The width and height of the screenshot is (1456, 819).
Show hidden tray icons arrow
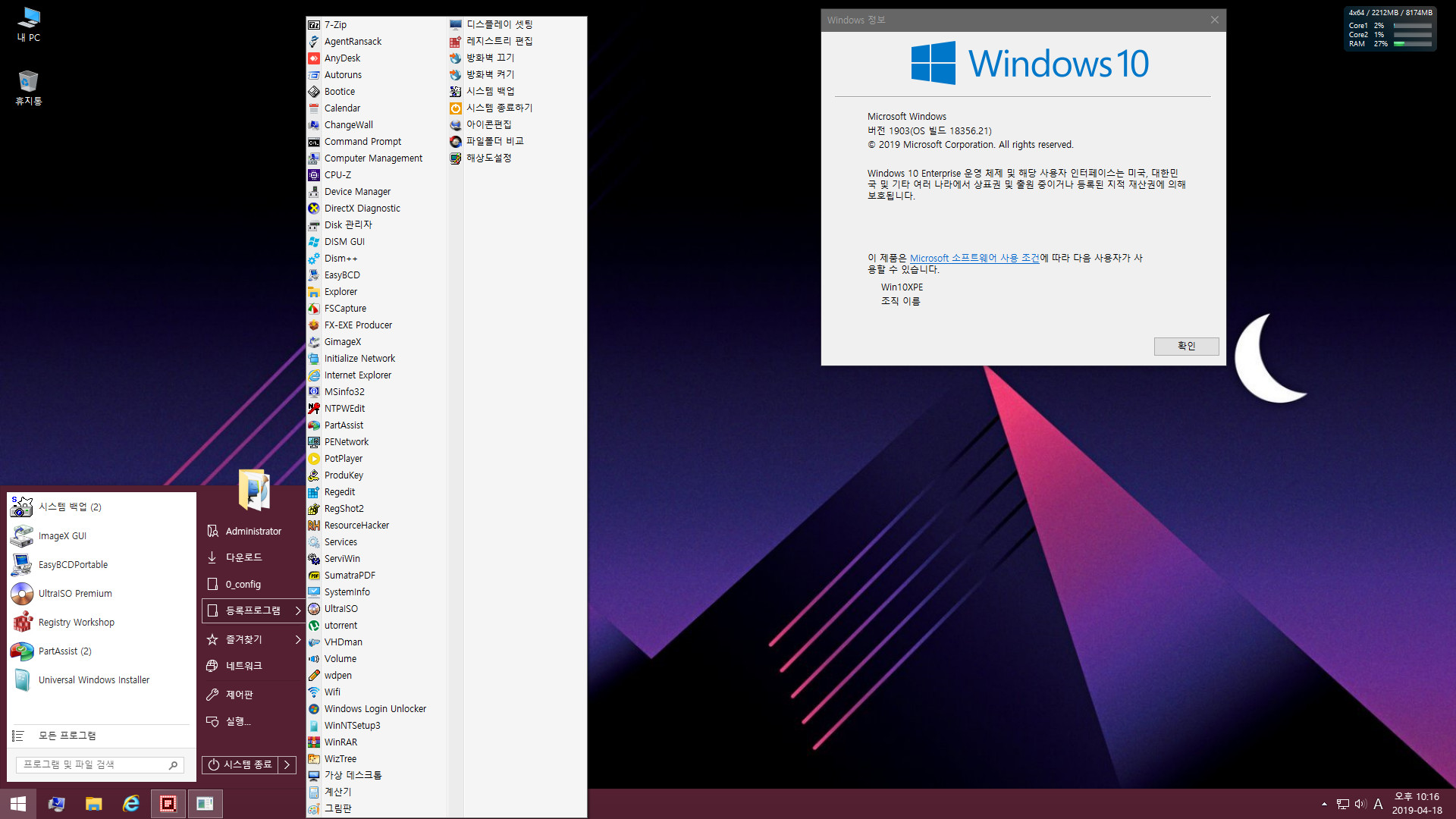point(1324,804)
